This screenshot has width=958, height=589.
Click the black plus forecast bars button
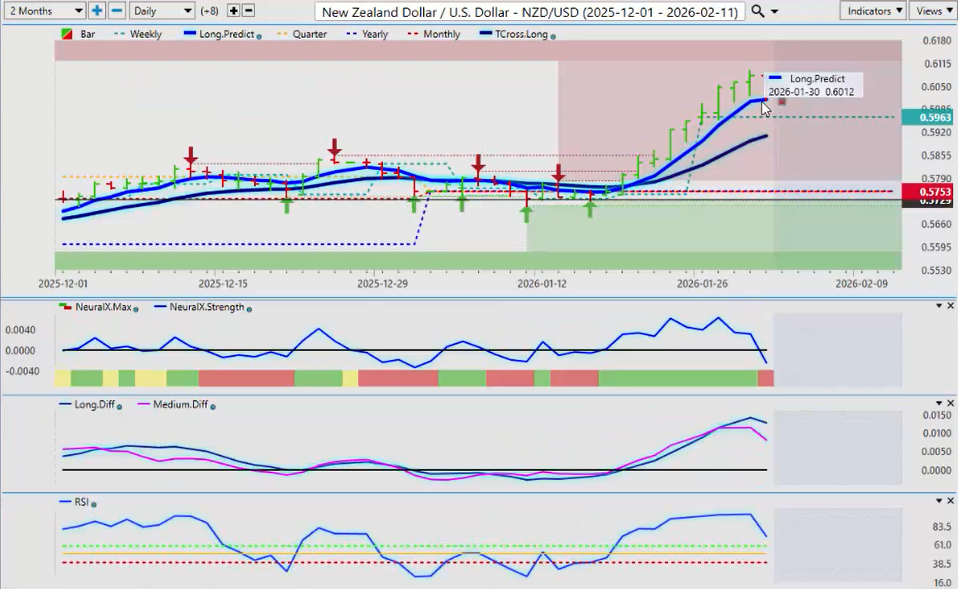point(233,10)
